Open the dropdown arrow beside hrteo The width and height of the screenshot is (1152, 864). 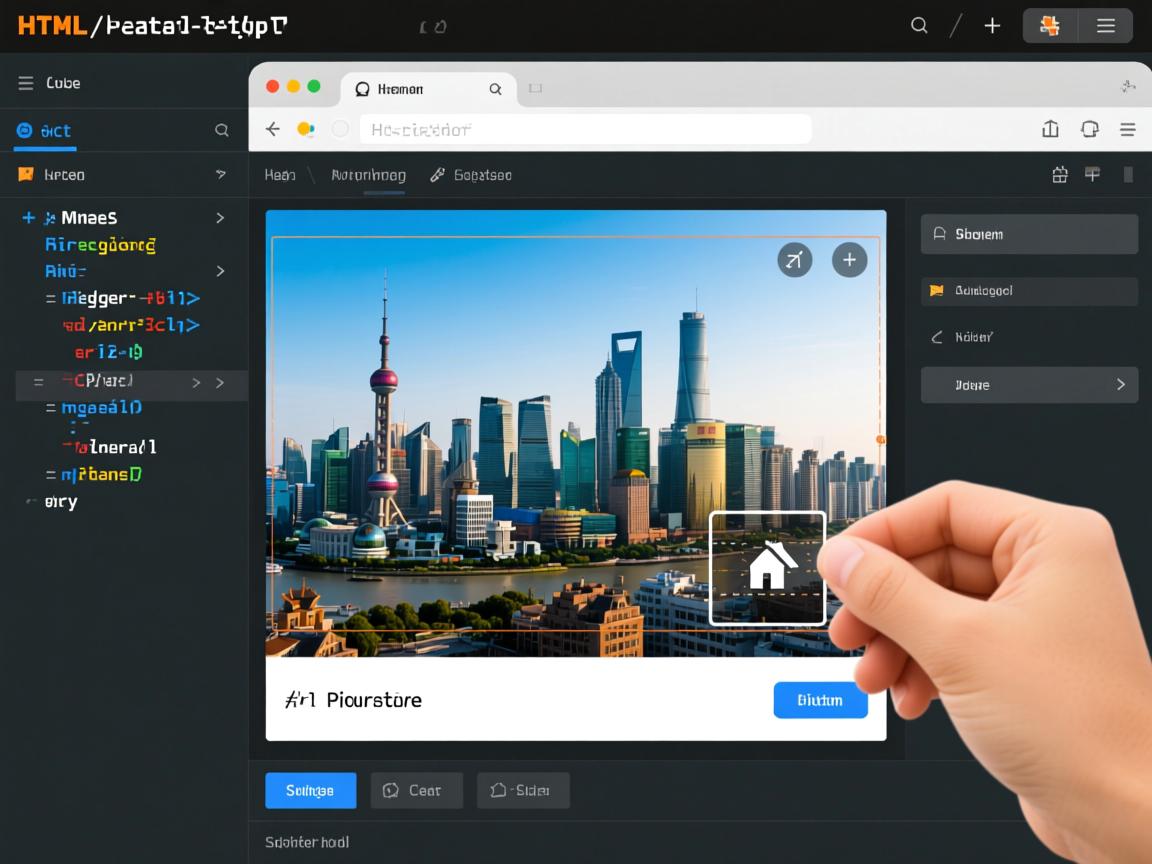pyautogui.click(x=221, y=175)
